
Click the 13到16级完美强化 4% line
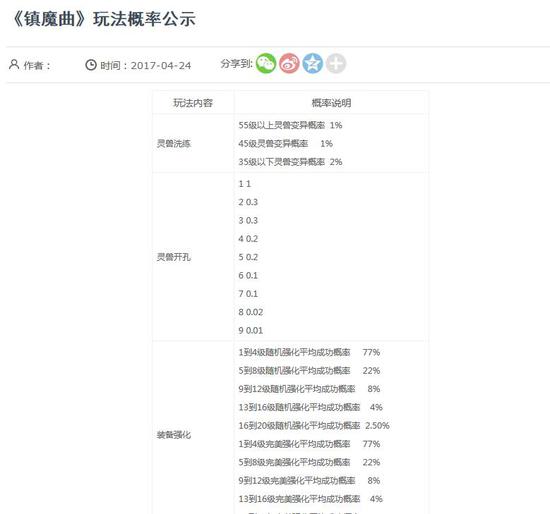pos(310,499)
